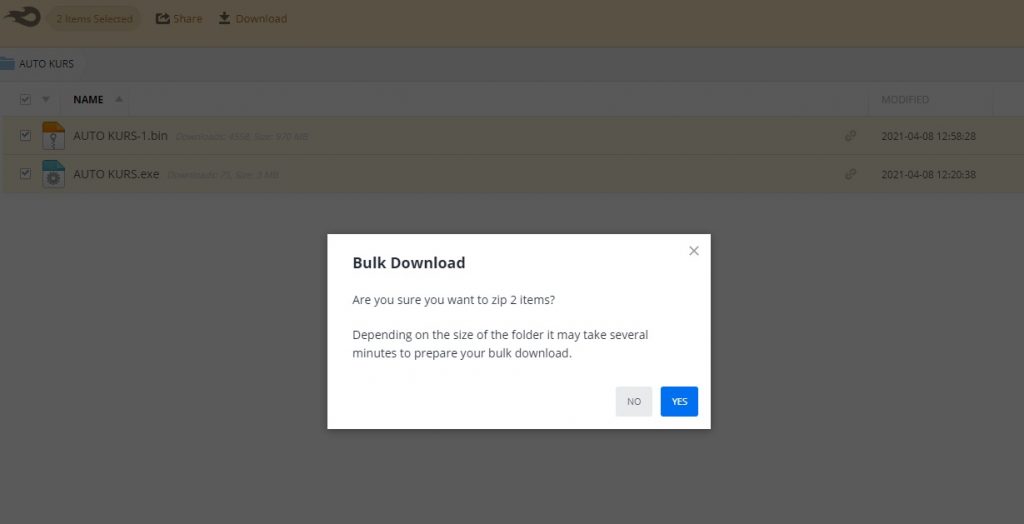Click the MediaFire flame logo
The height and width of the screenshot is (524, 1024).
[22, 17]
